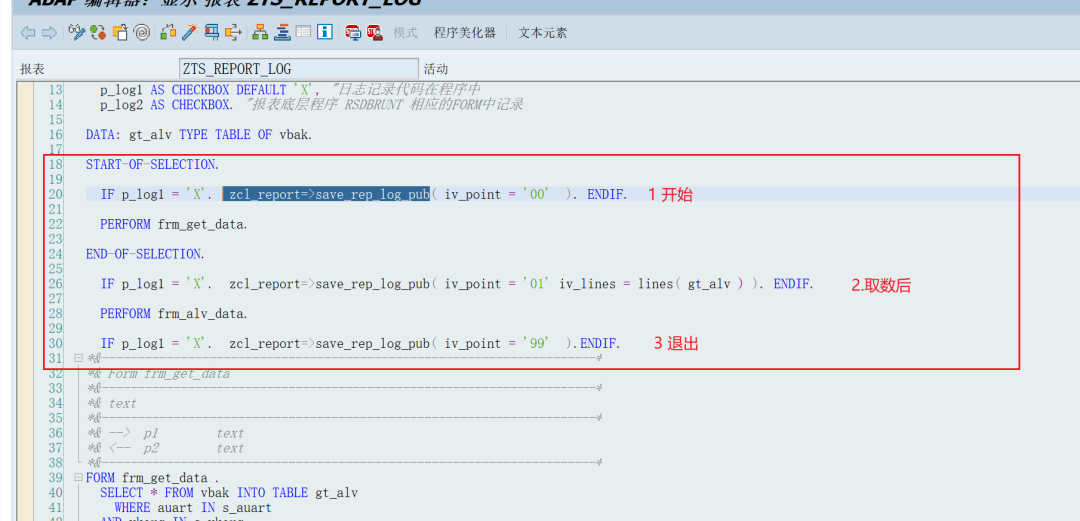1080x521 pixels.
Task: Click the Direct Processing test icon
Action: click(212, 32)
